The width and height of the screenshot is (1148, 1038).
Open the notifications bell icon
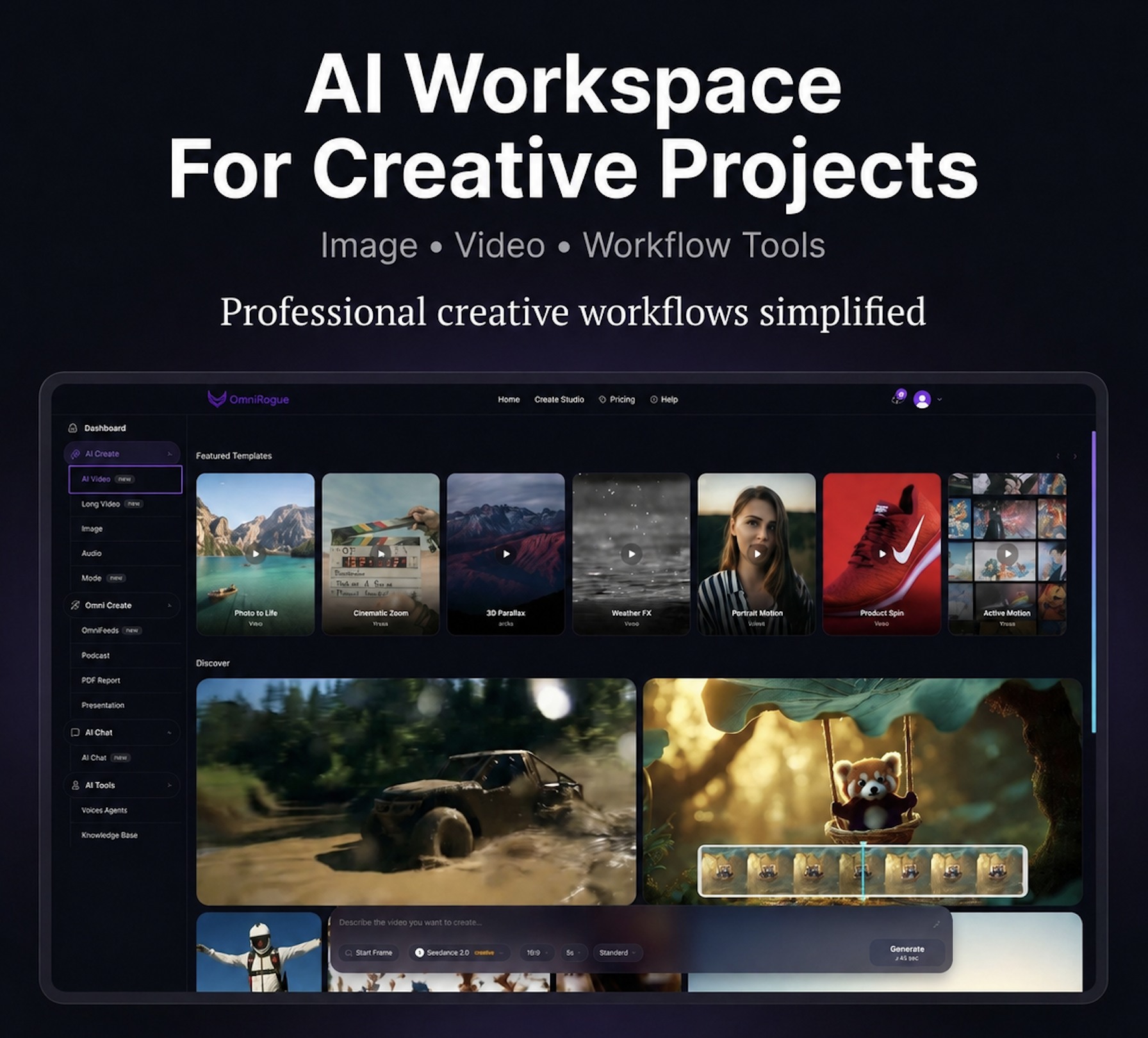point(898,398)
